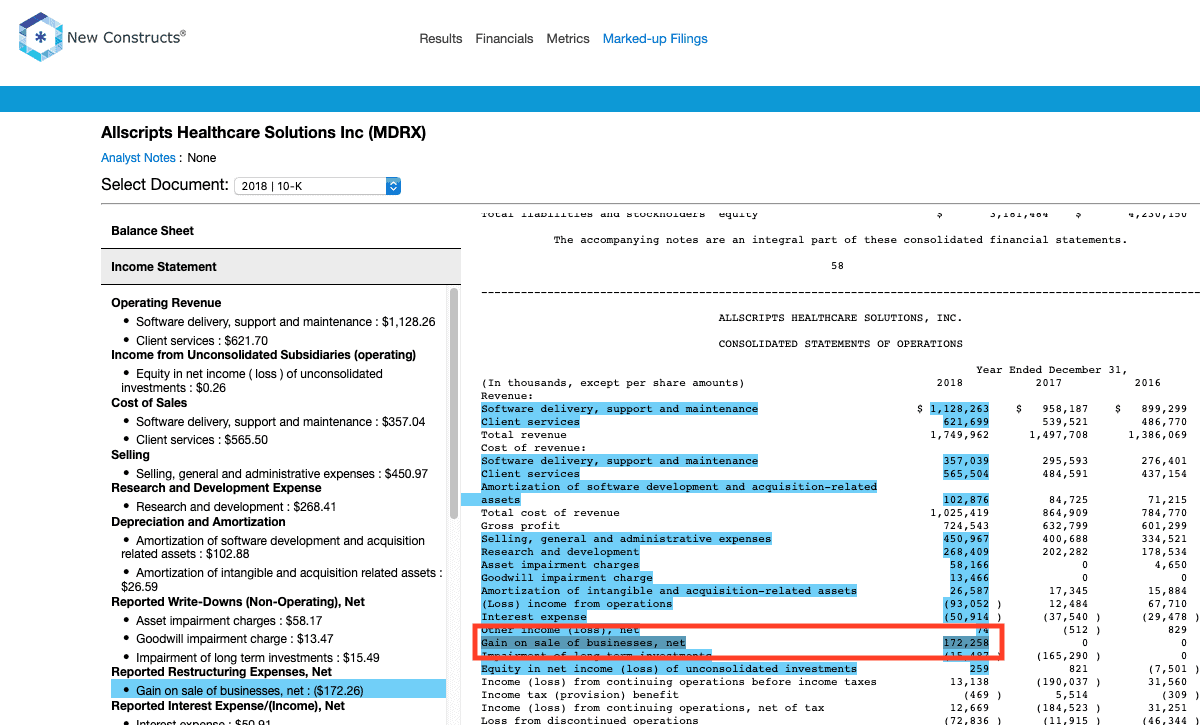Click sidebar Software delivery $1,128.26 item

coord(286,322)
